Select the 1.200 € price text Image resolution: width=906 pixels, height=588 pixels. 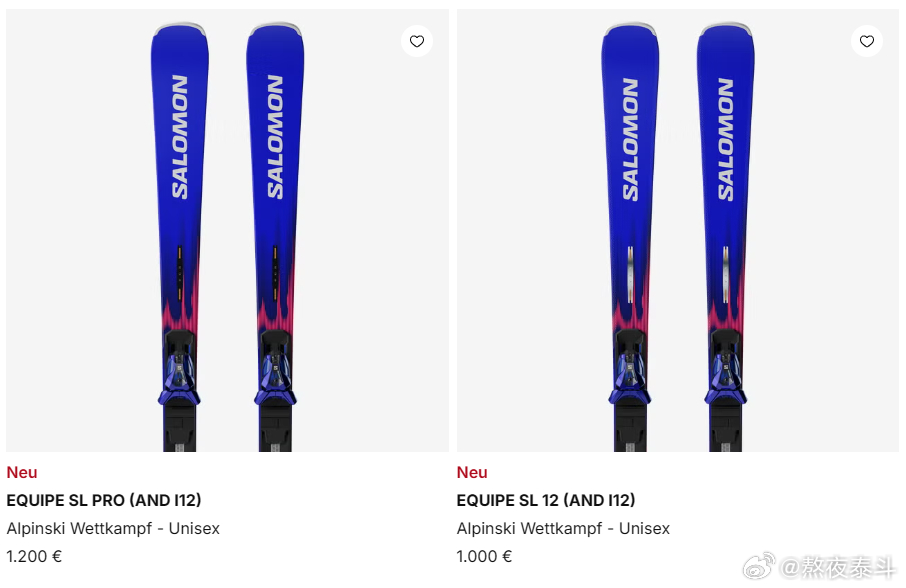34,556
